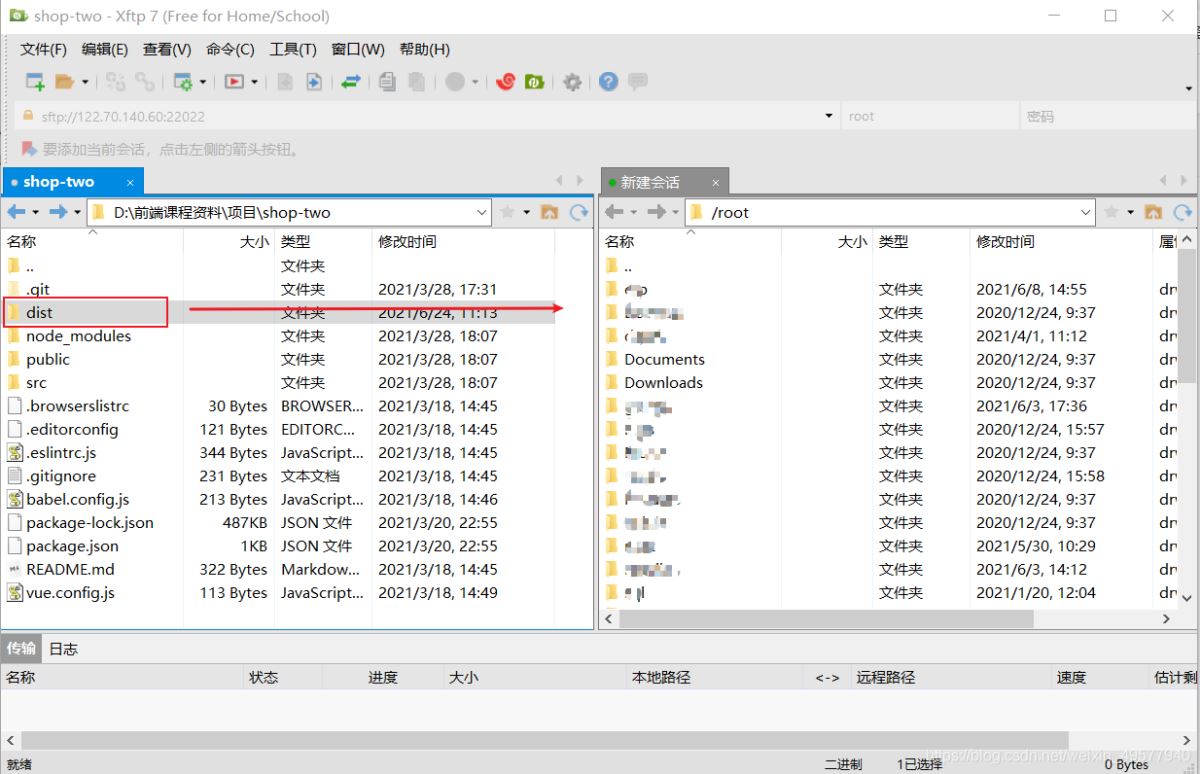Screen dimensions: 1200x774
Task: Launch Xshell via the red swirl icon
Action: click(x=505, y=82)
